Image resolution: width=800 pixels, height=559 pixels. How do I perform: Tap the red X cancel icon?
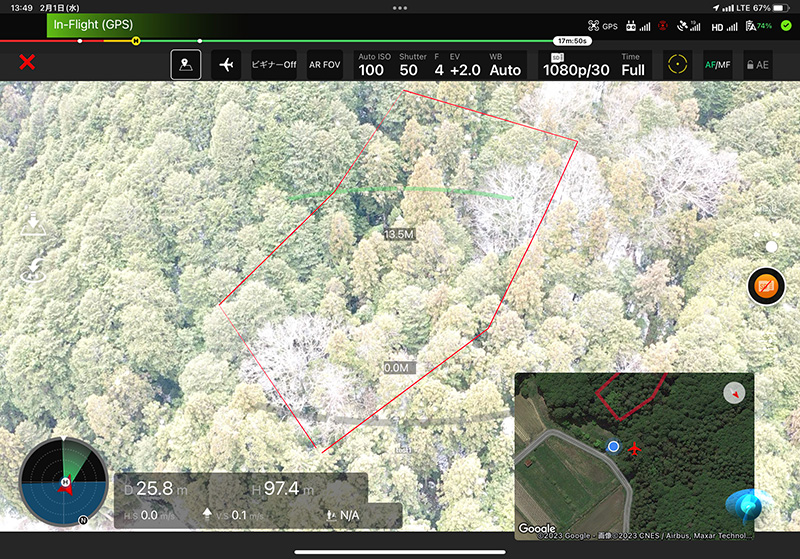coord(27,63)
